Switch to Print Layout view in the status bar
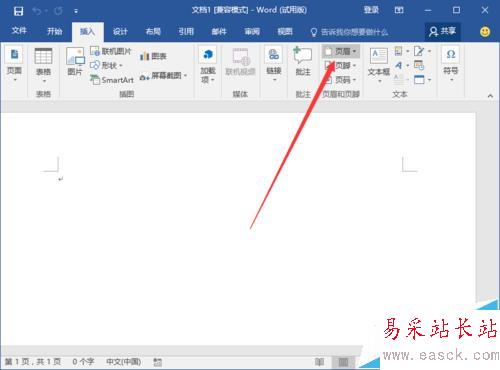Image resolution: width=500 pixels, height=370 pixels. 343,362
